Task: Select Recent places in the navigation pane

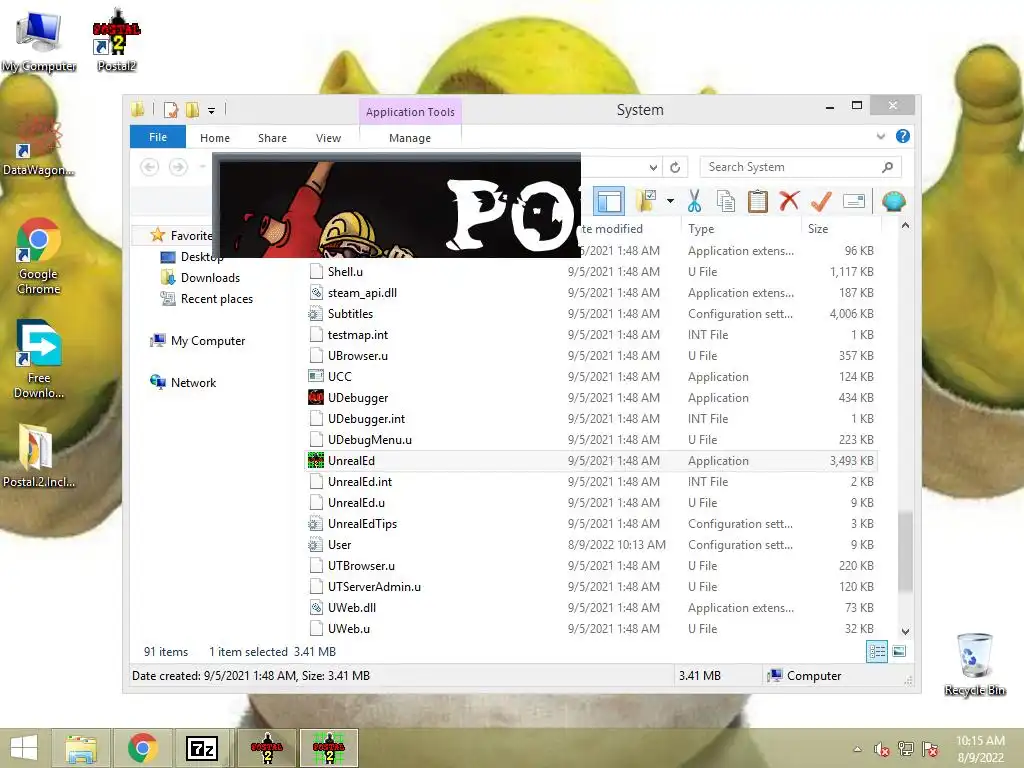Action: pos(217,298)
